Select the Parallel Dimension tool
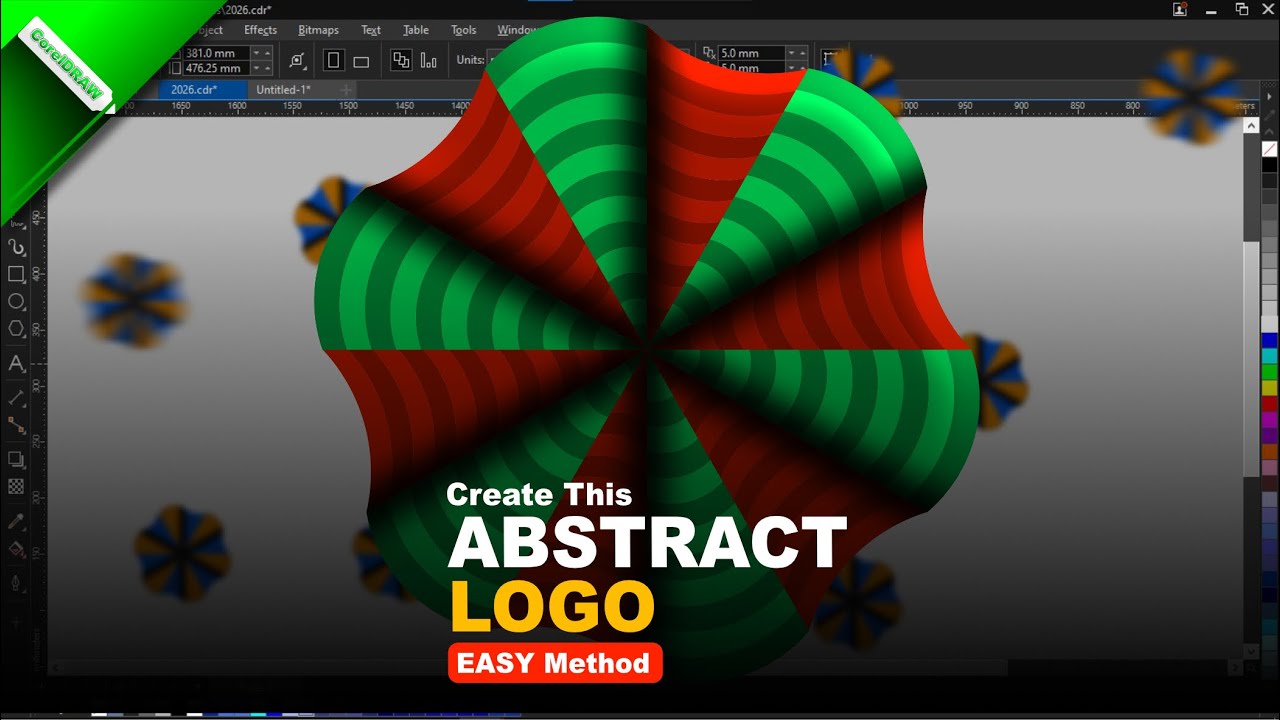The image size is (1280, 720). 16,397
